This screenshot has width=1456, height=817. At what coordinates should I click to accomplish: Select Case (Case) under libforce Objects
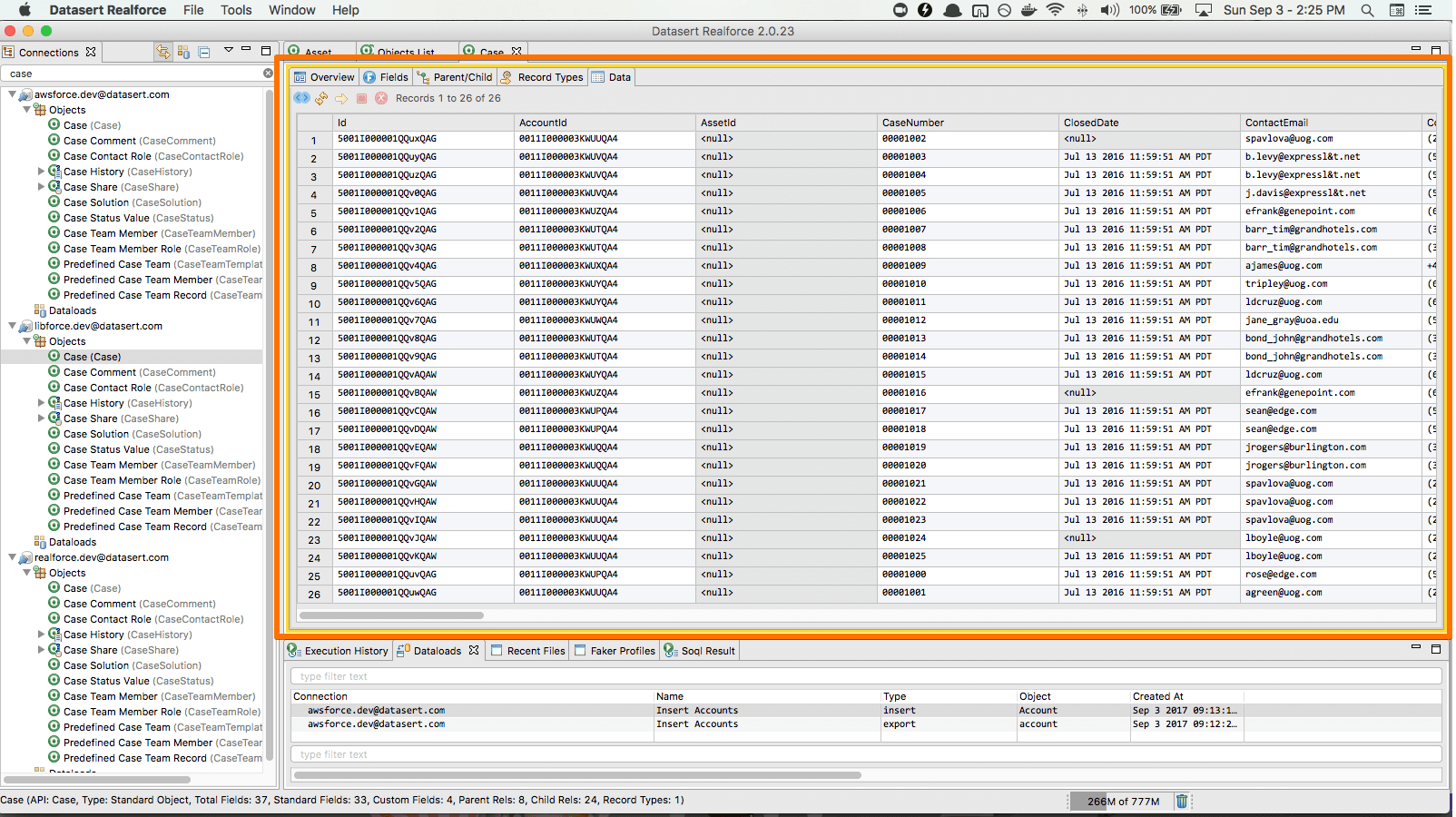point(92,357)
